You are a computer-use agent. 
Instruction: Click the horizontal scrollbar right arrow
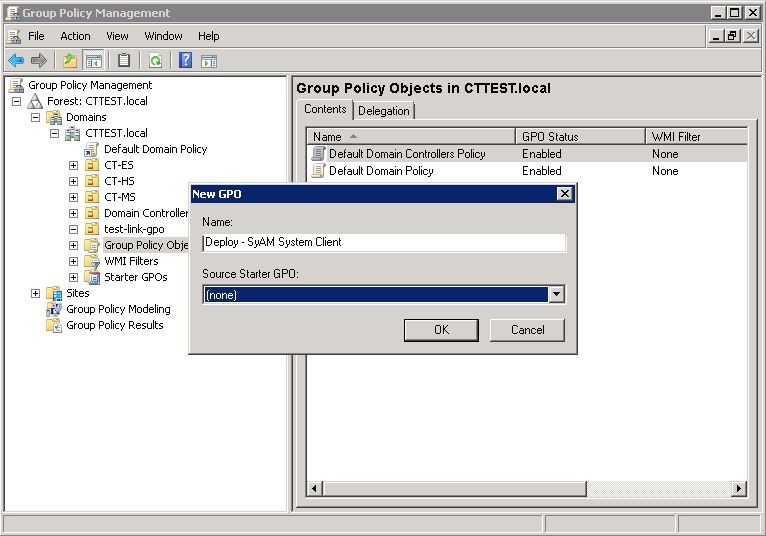(x=739, y=488)
